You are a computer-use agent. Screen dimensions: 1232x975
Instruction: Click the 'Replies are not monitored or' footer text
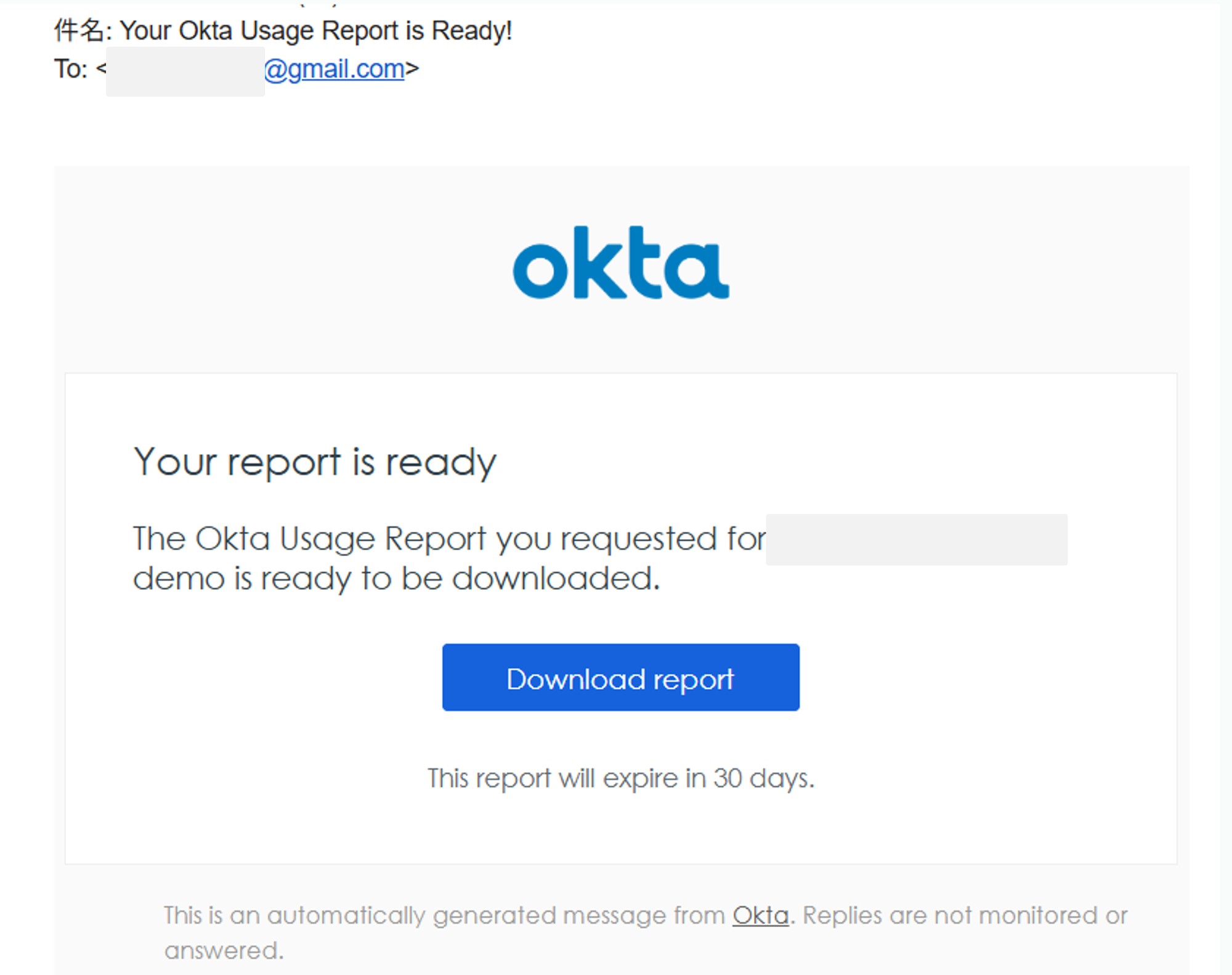point(965,916)
